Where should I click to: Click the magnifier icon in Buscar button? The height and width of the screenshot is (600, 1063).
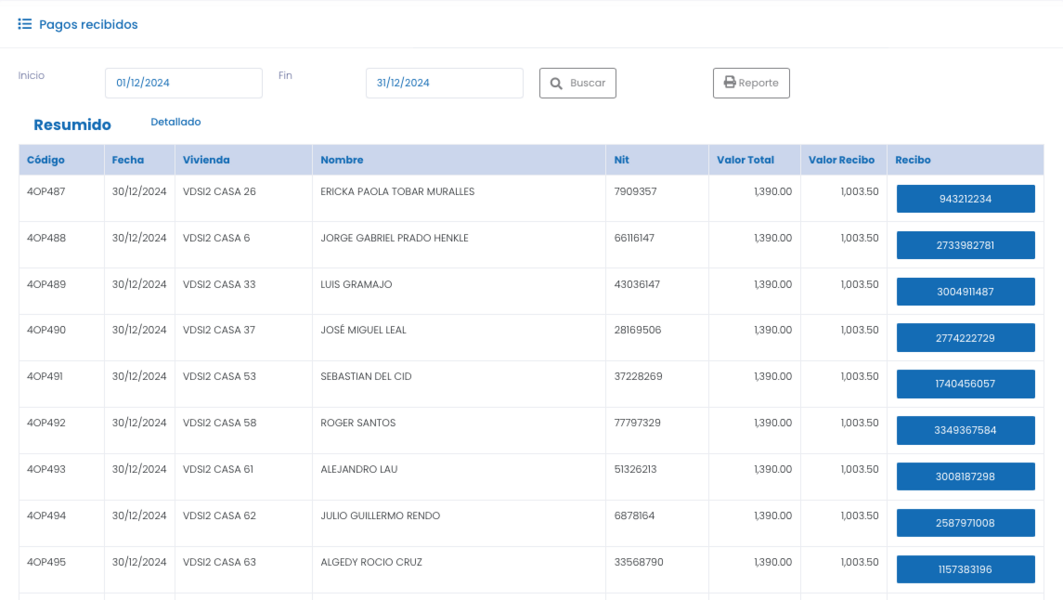557,83
